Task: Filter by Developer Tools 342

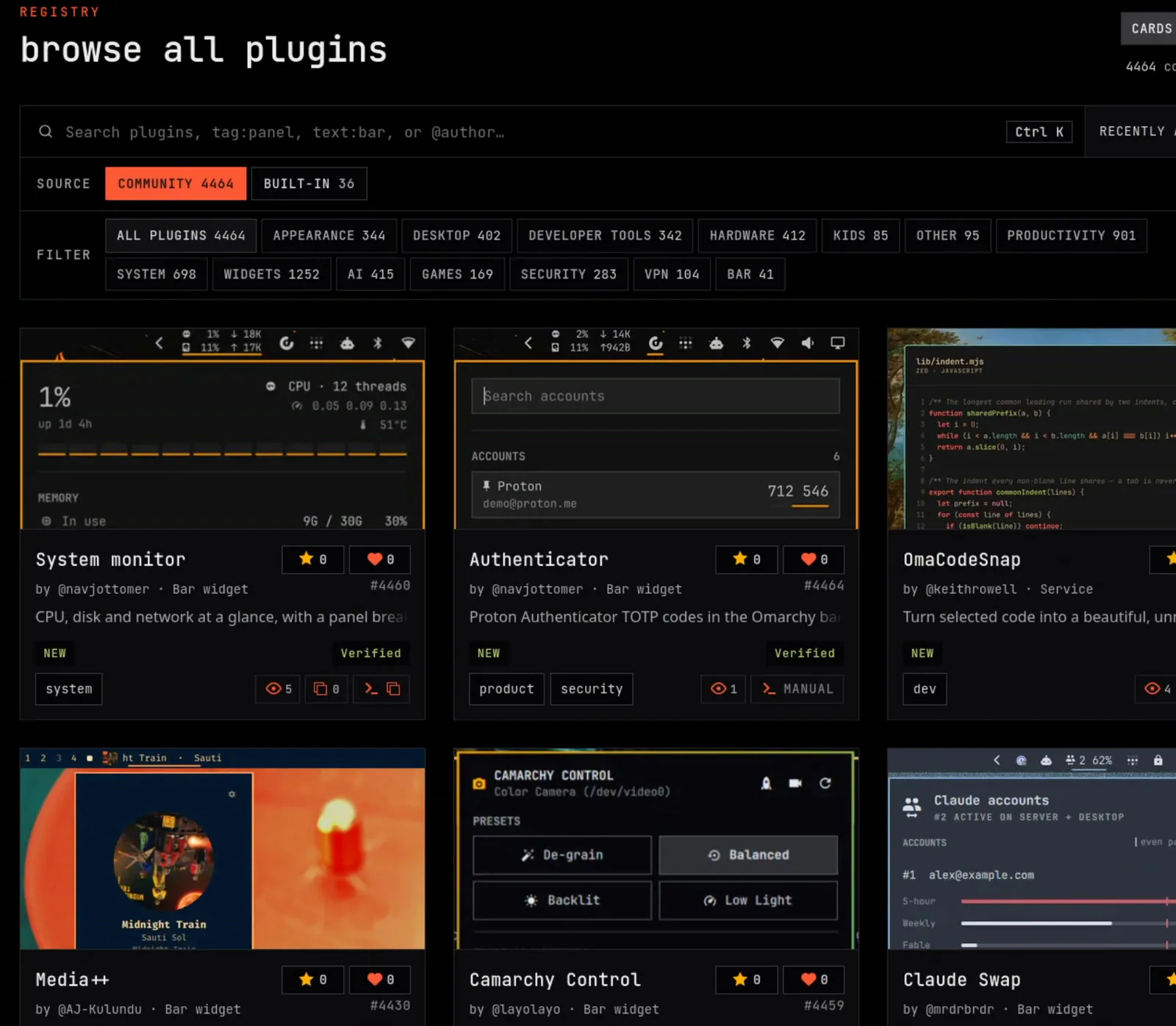Action: pos(605,235)
